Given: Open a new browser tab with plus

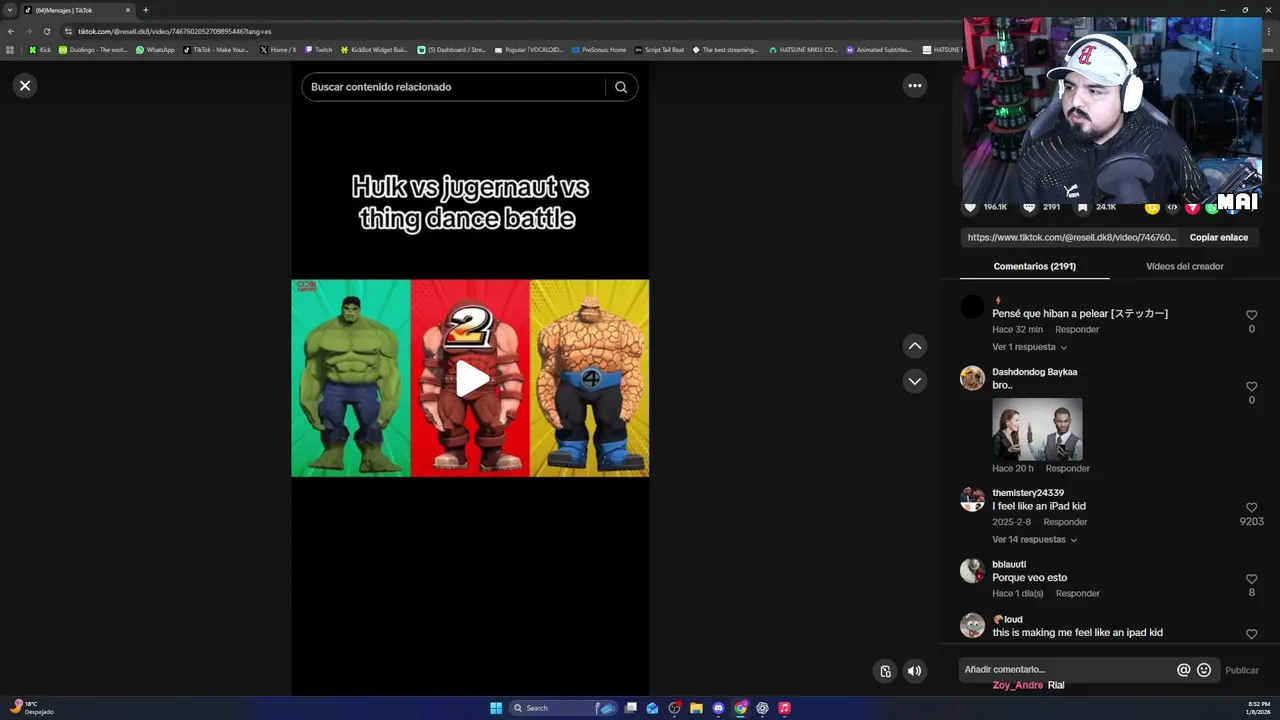Looking at the screenshot, I should 146,10.
